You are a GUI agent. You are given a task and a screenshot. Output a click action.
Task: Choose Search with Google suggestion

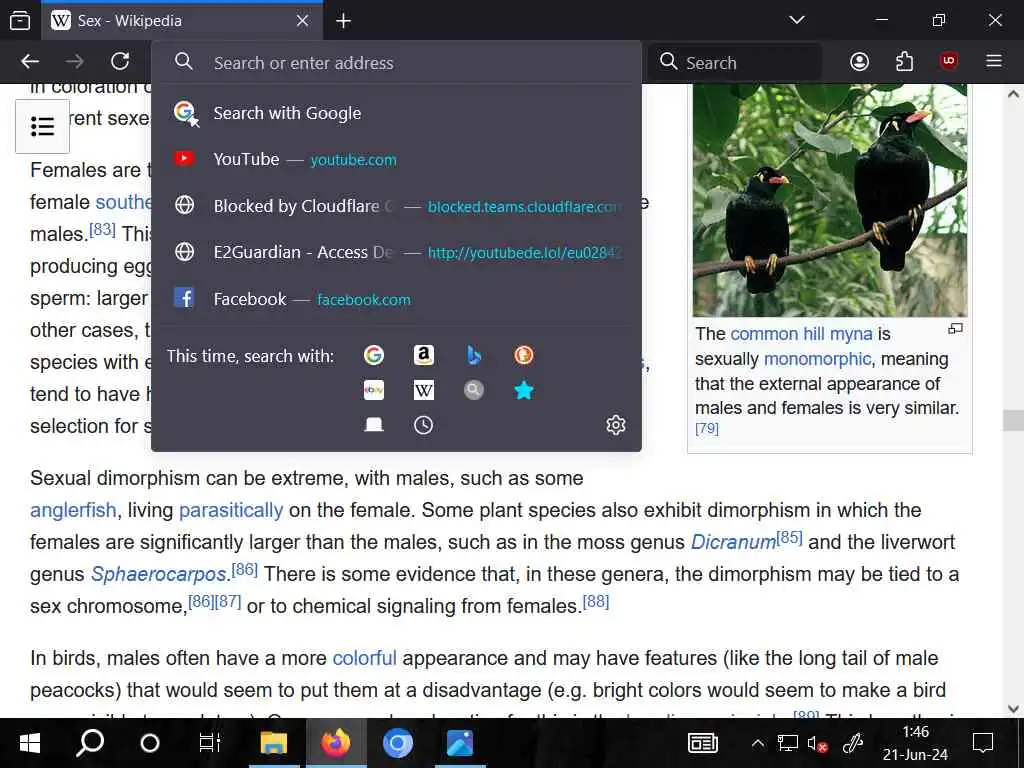pos(396,113)
